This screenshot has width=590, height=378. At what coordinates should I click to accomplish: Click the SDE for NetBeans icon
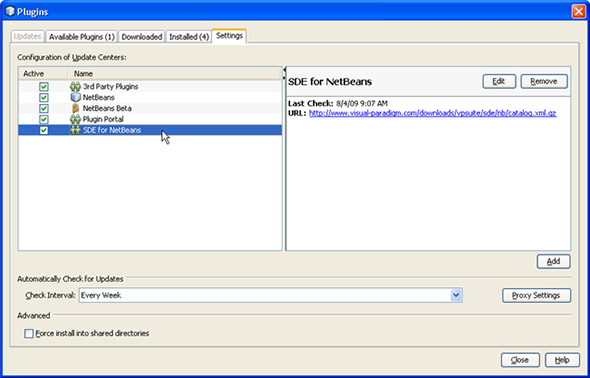[x=75, y=130]
